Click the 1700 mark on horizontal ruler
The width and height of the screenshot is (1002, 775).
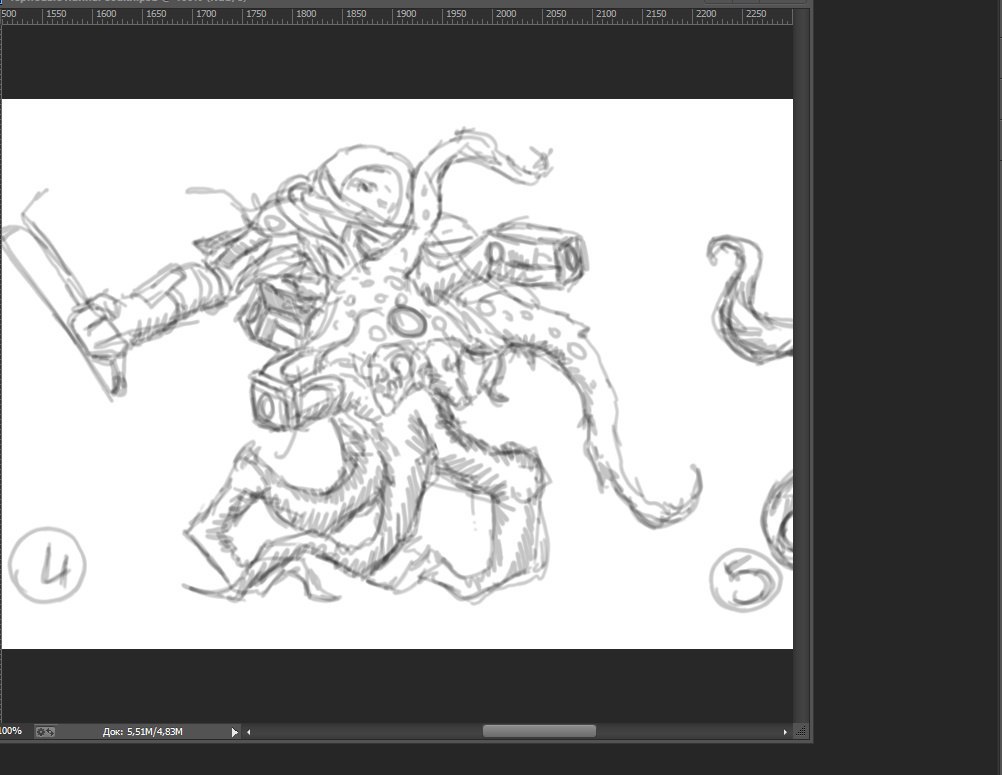click(206, 15)
